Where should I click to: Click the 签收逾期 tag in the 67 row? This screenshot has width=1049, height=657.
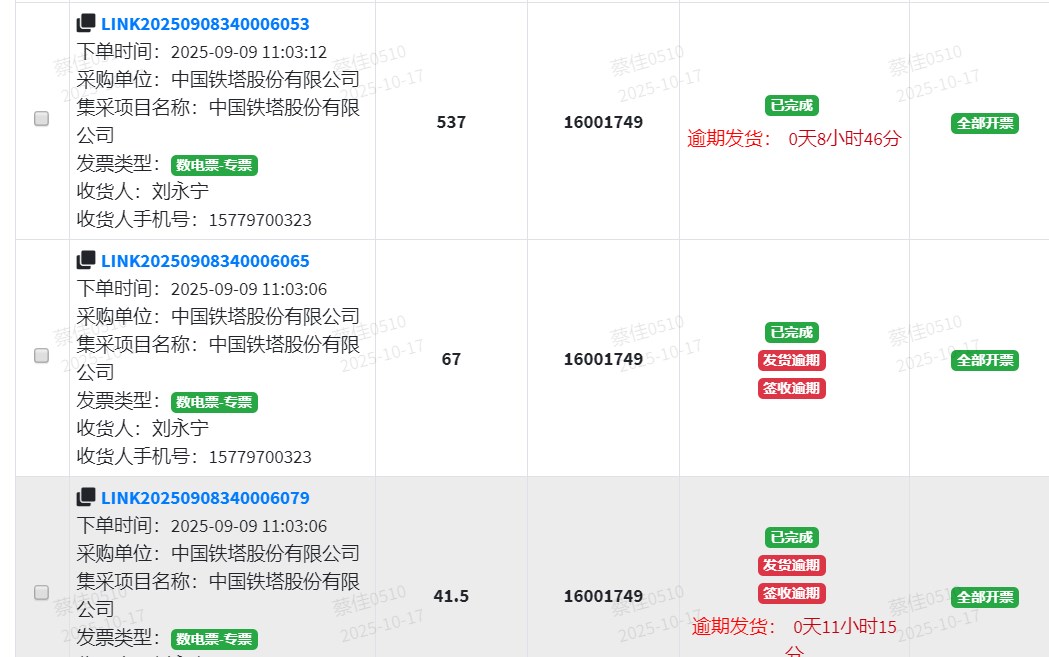(792, 388)
